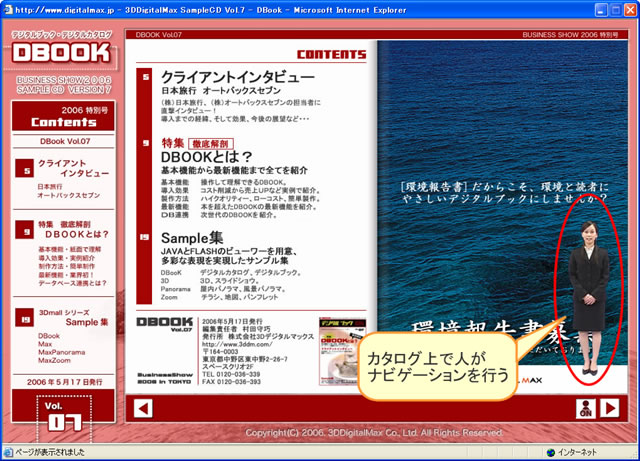
Task: Open クライアントインタビュー heading on contents page
Action: (x=238, y=77)
